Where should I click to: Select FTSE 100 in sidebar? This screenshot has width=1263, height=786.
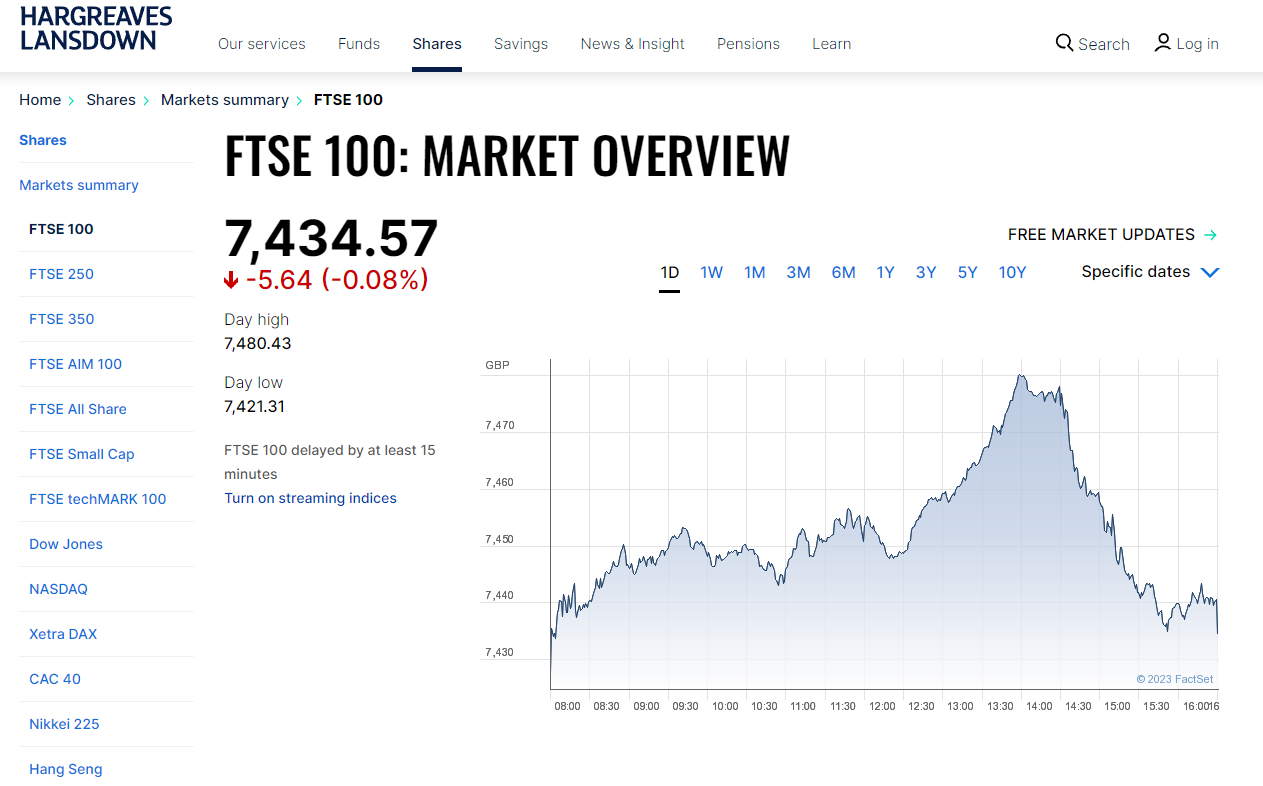(61, 229)
